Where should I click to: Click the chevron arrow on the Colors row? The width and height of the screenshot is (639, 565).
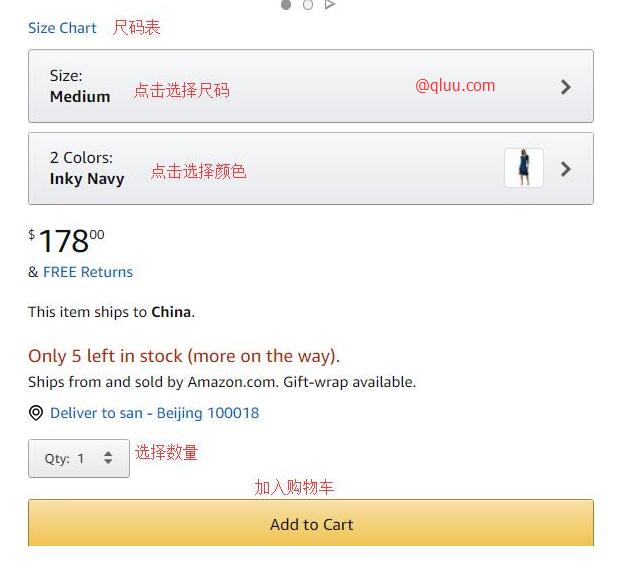tap(566, 169)
